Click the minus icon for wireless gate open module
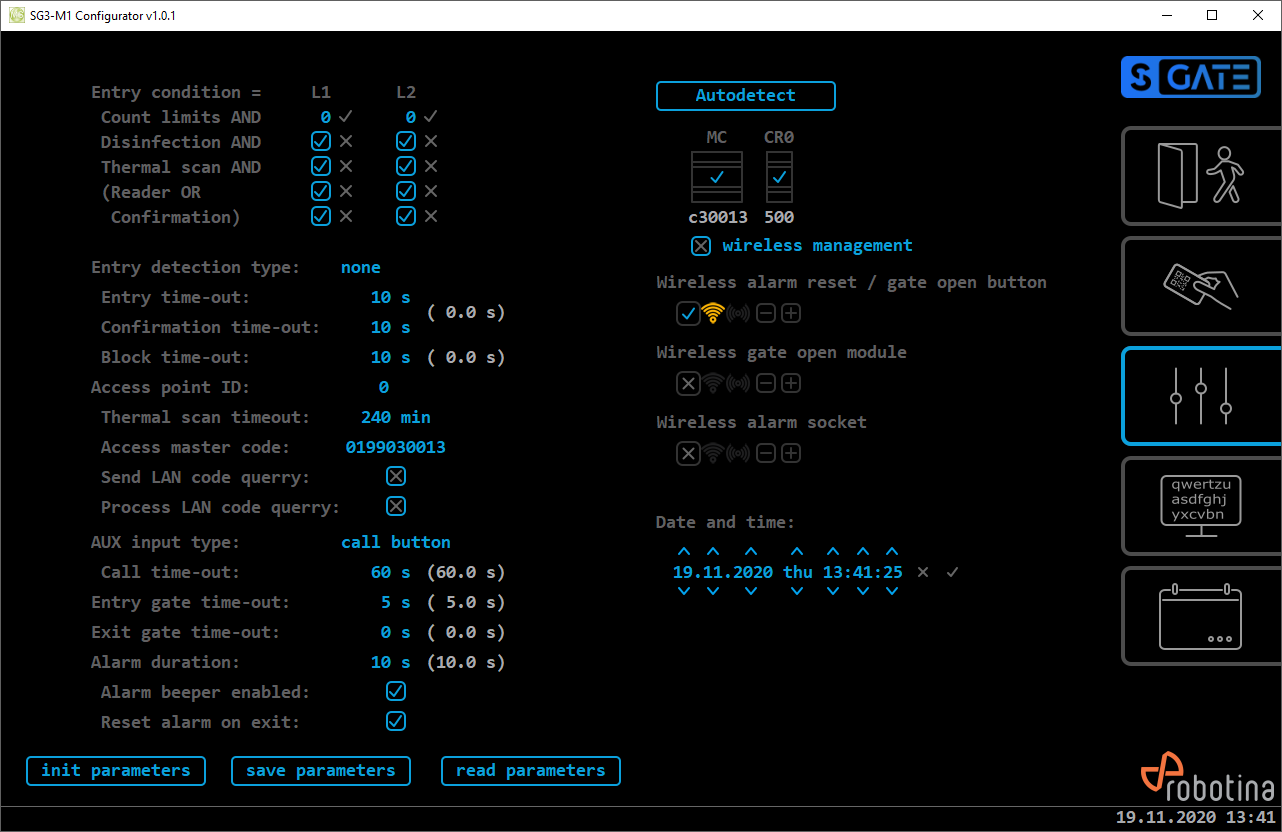The image size is (1282, 832). pos(766,384)
